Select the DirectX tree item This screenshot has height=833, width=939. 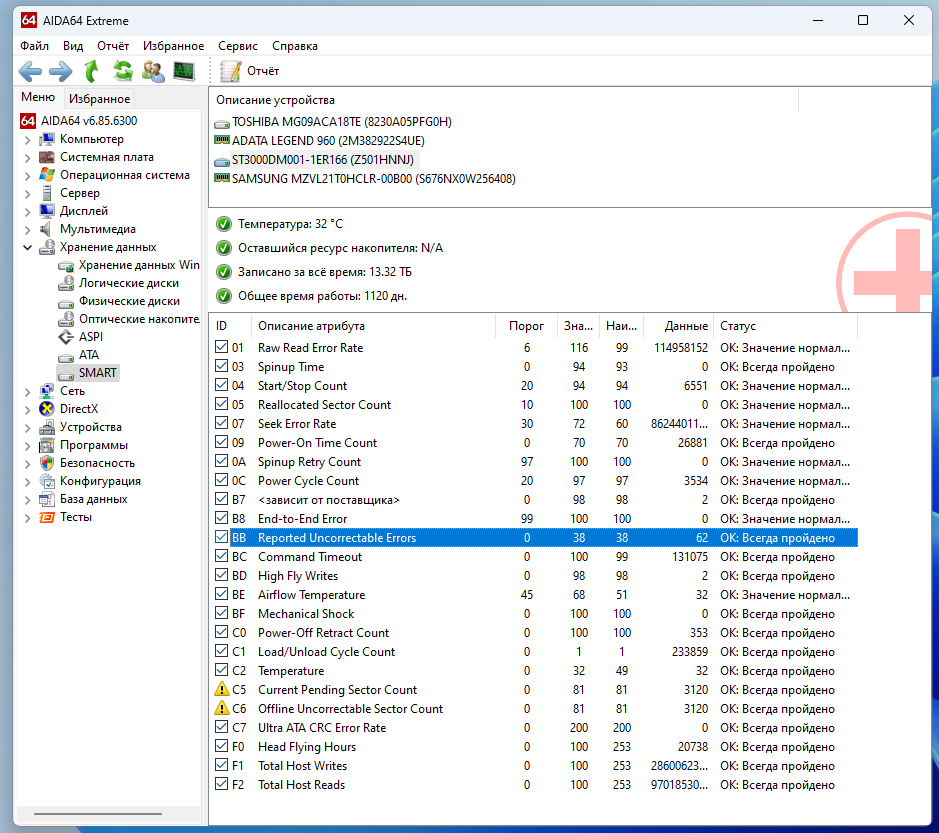(78, 408)
